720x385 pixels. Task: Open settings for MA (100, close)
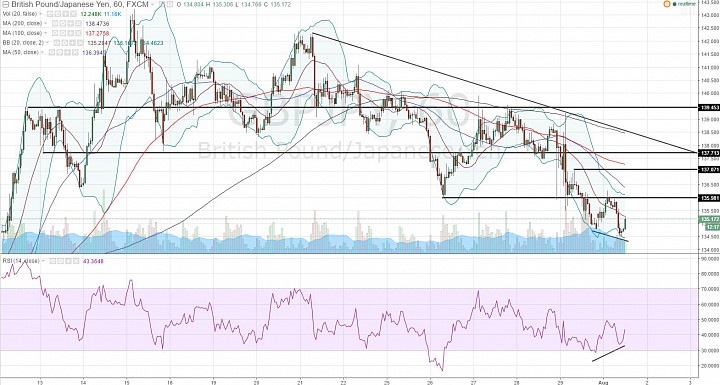(63, 33)
